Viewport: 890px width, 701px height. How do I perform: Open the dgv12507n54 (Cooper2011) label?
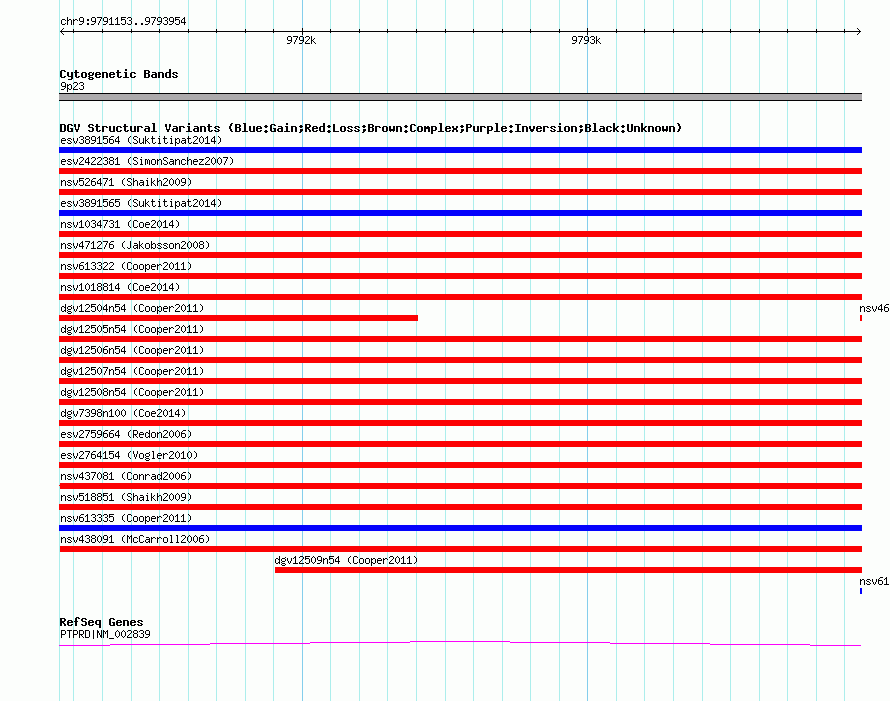[x=132, y=371]
